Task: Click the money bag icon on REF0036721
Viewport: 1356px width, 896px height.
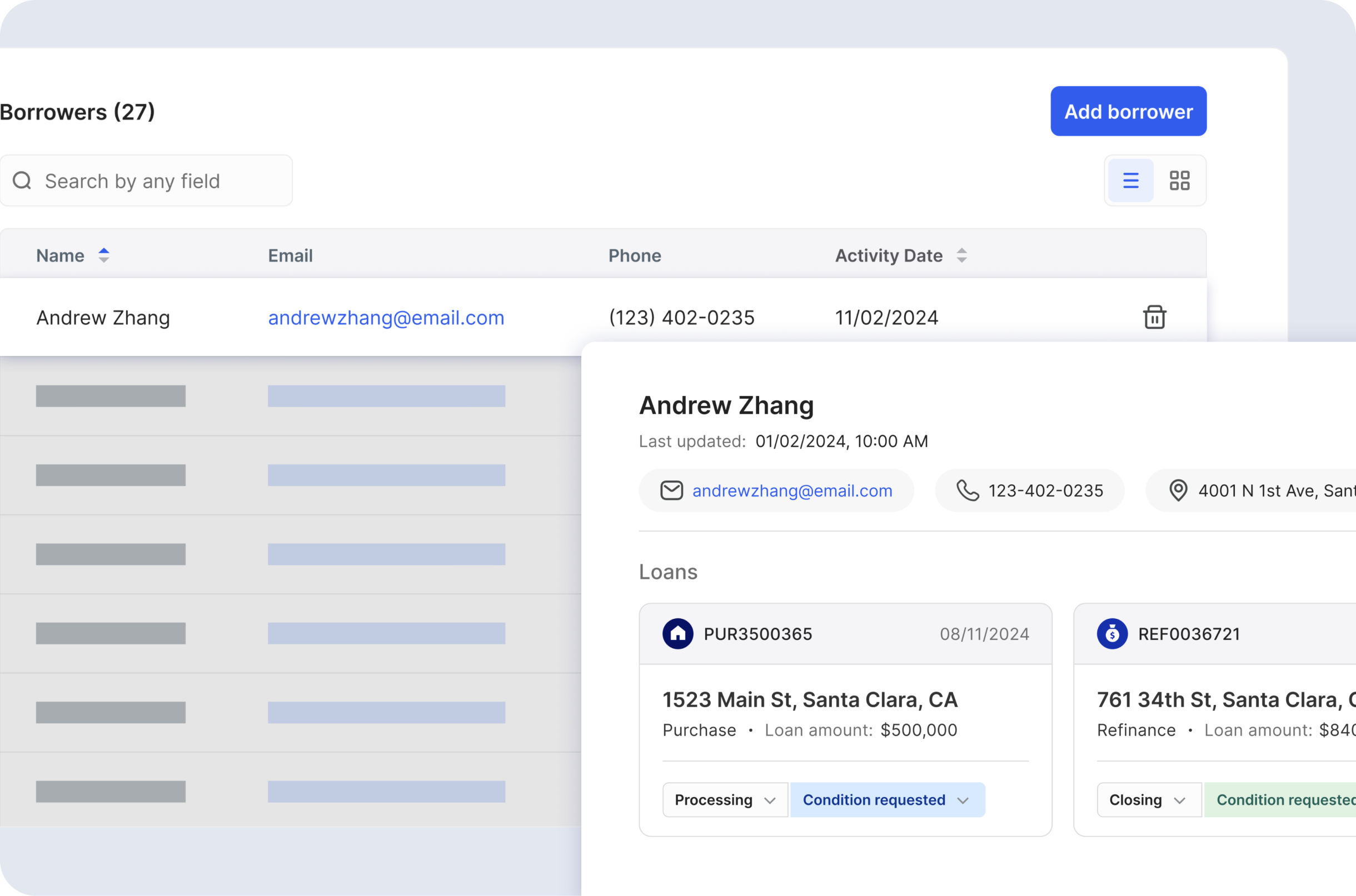Action: click(1112, 634)
